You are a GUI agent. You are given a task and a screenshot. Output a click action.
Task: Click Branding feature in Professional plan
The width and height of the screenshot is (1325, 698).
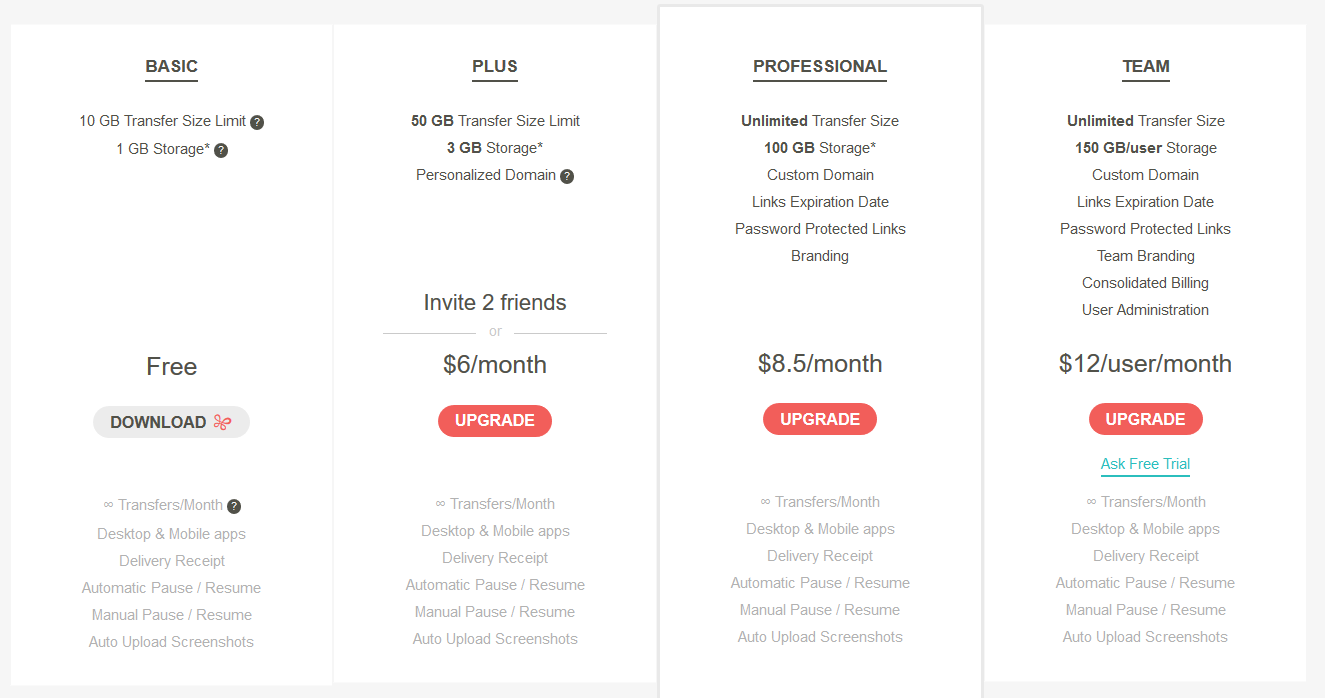click(820, 256)
